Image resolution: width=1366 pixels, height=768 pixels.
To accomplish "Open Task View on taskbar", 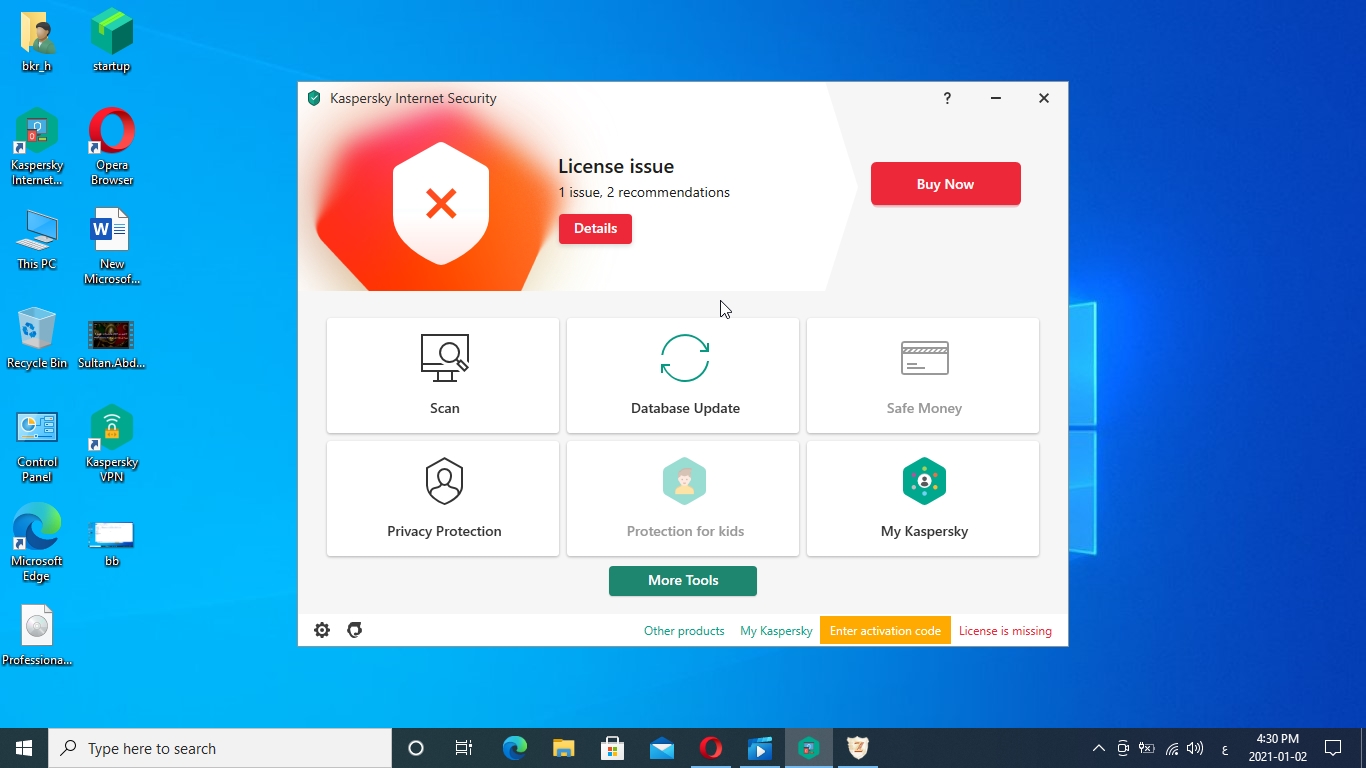I will (464, 748).
